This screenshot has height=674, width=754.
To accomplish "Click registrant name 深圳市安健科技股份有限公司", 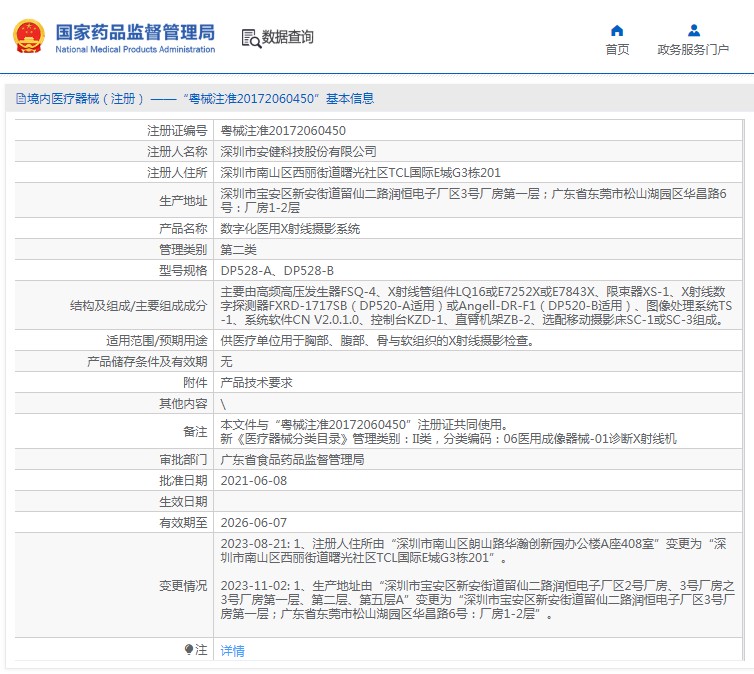I will coord(298,151).
